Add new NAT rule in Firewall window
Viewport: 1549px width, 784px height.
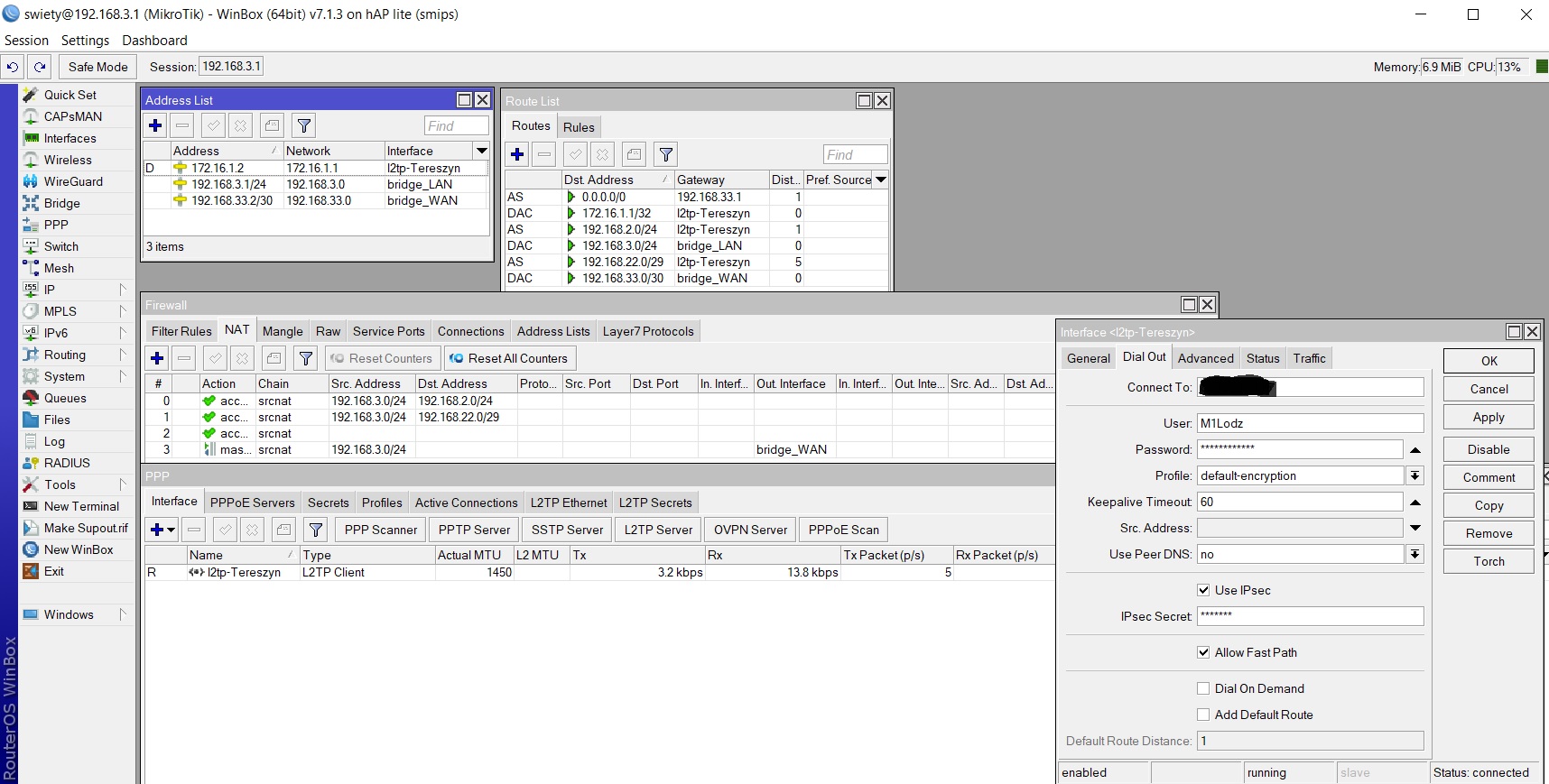pyautogui.click(x=157, y=358)
